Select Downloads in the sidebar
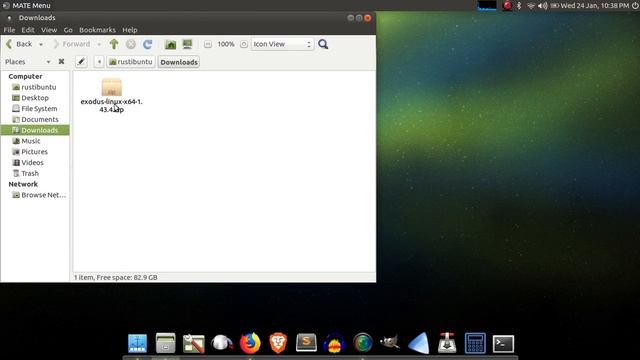Screen dimensions: 640x360 click(x=35, y=130)
